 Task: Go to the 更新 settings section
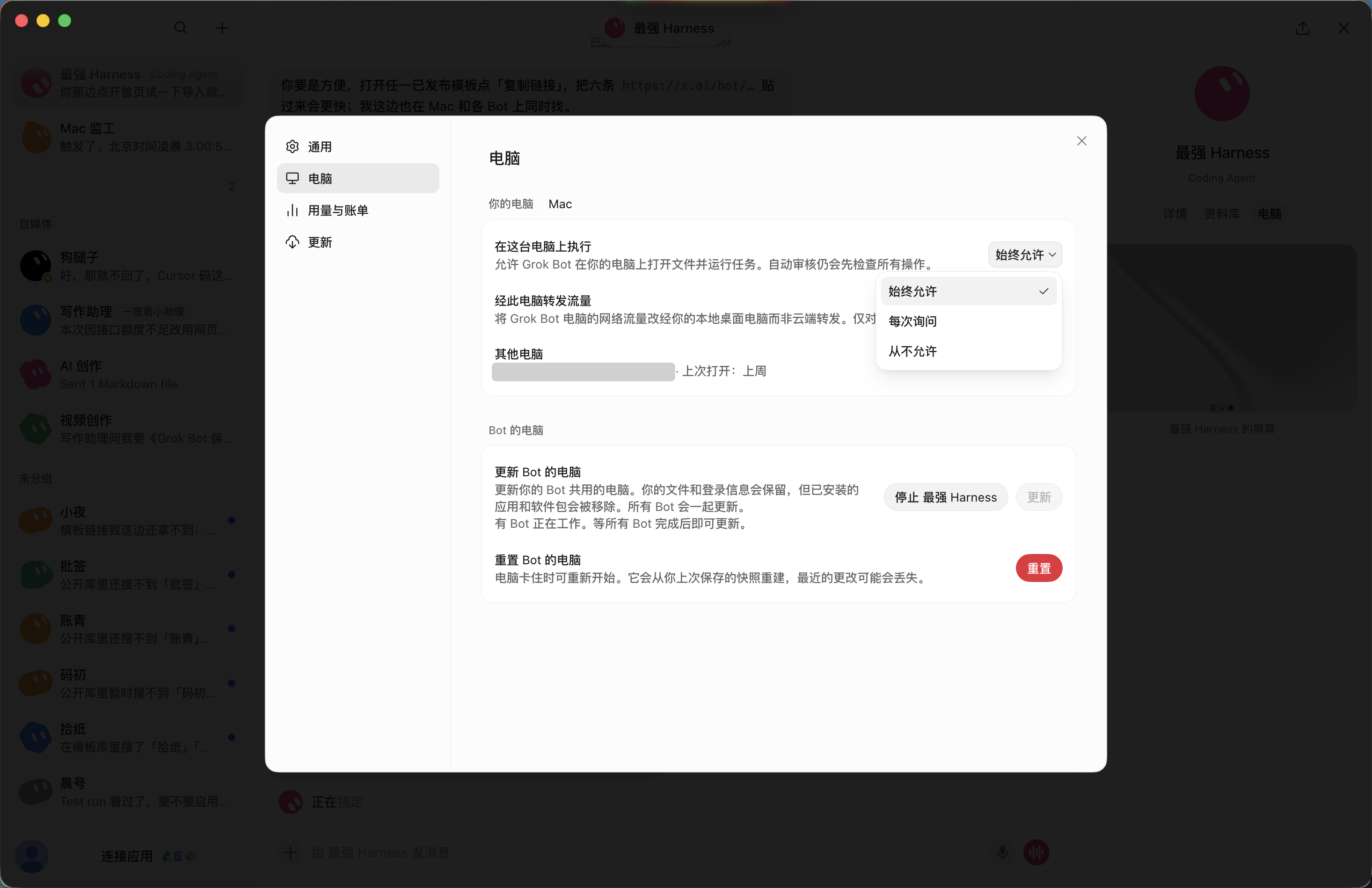pos(358,242)
